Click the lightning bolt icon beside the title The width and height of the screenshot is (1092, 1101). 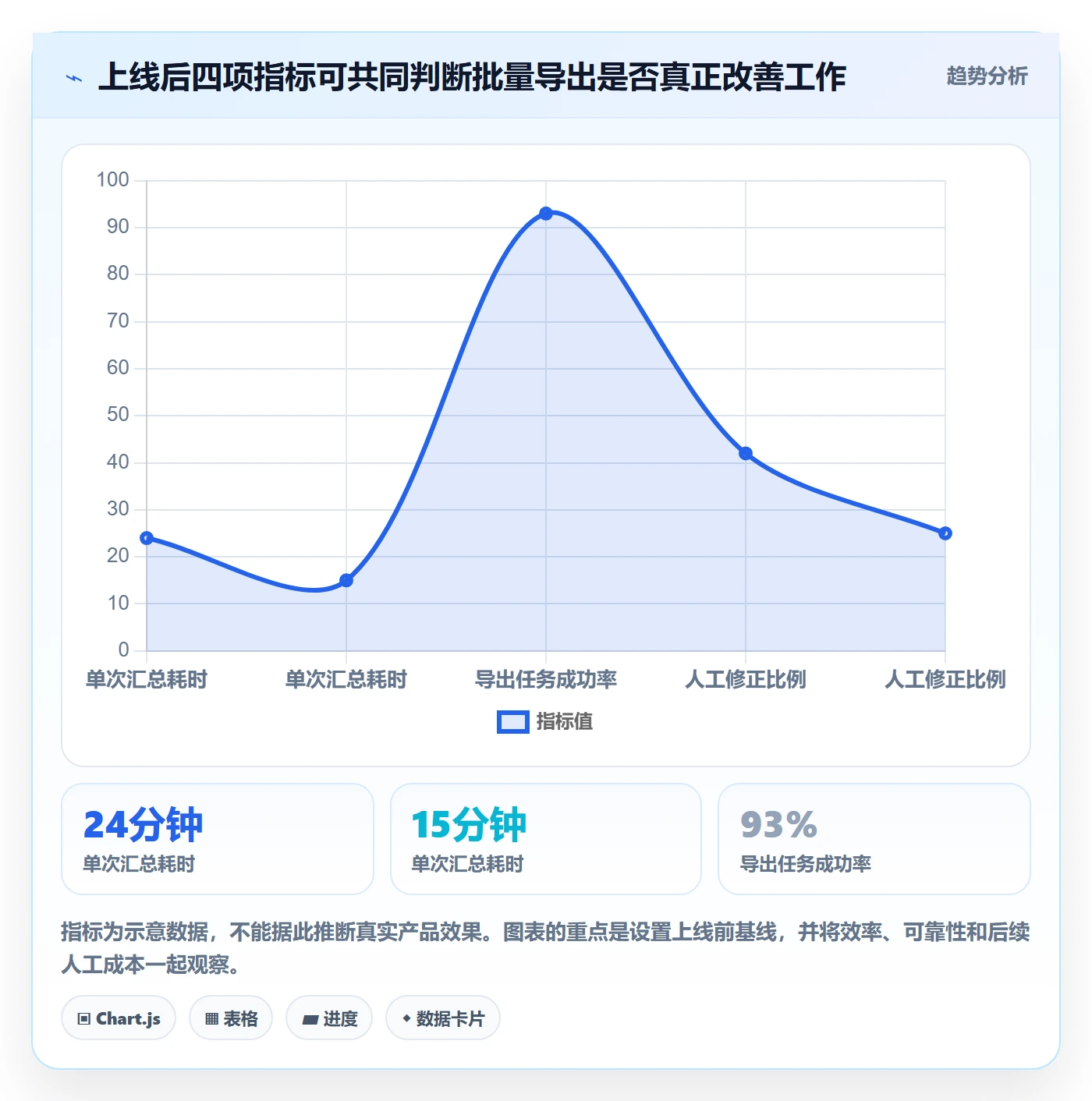click(74, 78)
